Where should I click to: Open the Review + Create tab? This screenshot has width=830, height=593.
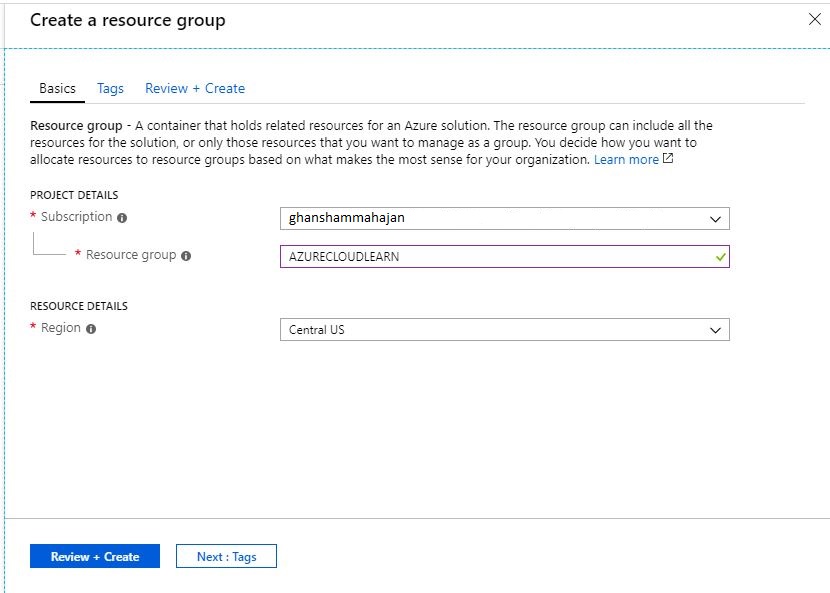point(194,88)
